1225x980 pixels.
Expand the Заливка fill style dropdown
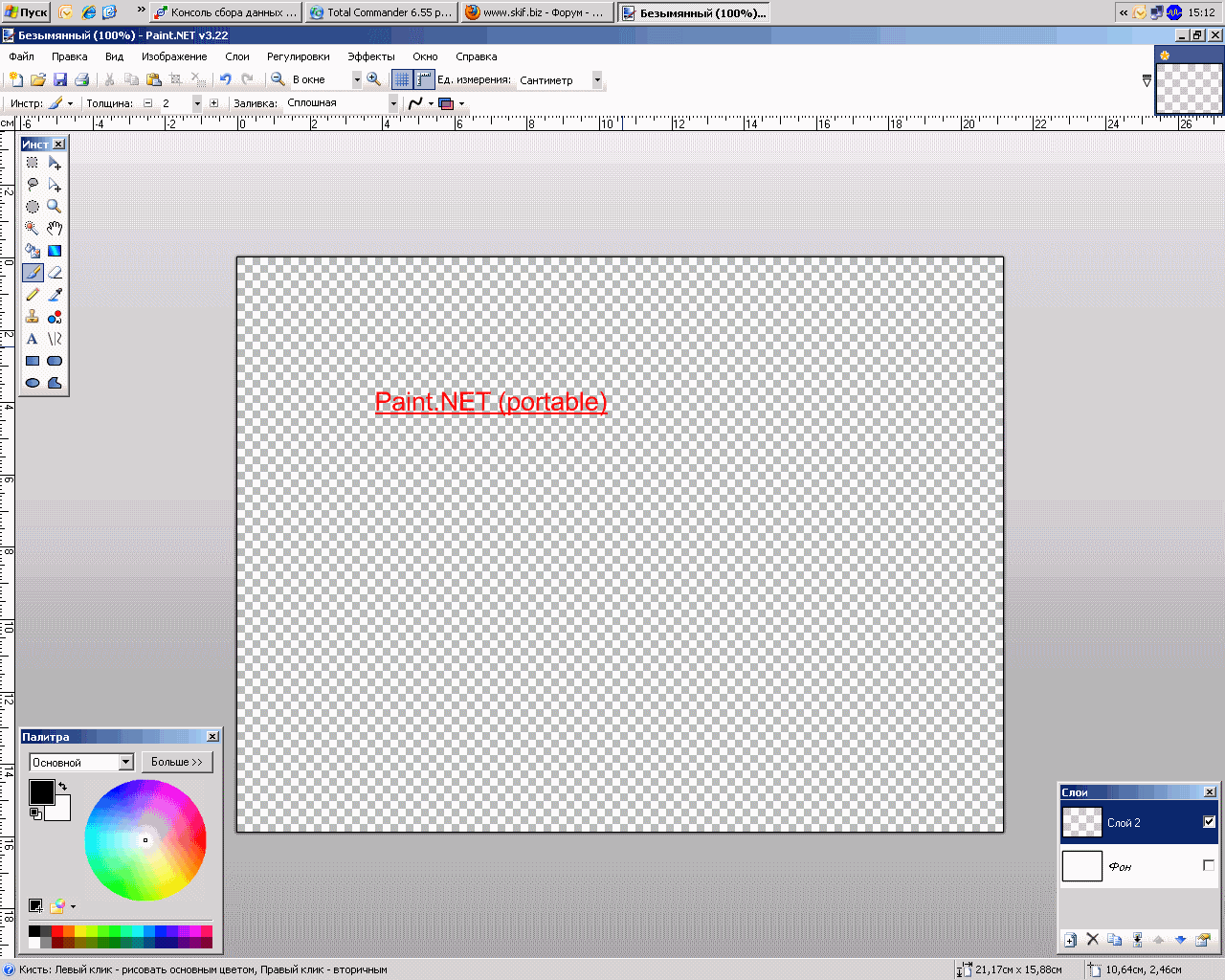pyautogui.click(x=392, y=103)
